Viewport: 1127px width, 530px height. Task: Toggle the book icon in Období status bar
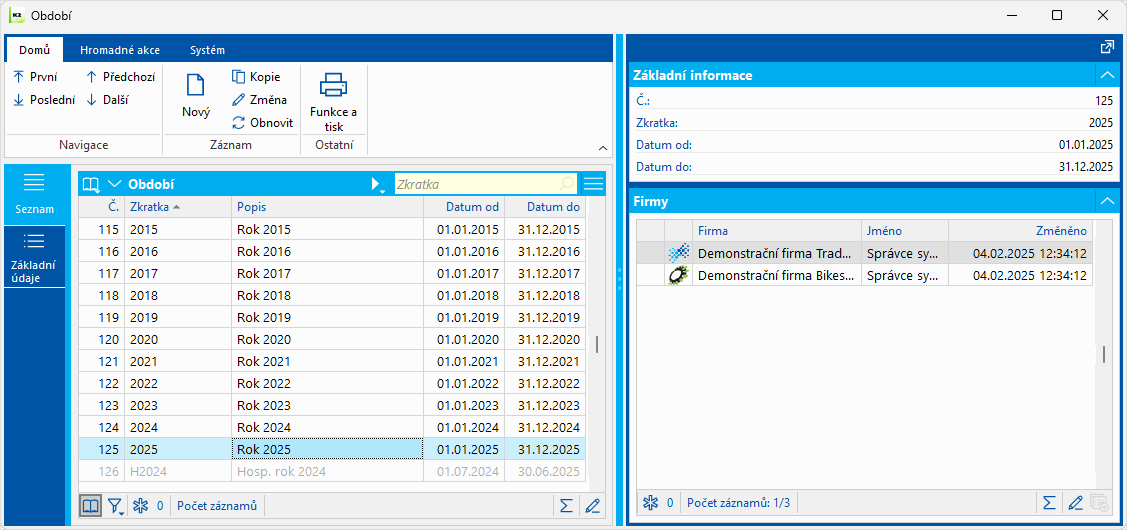[x=91, y=506]
